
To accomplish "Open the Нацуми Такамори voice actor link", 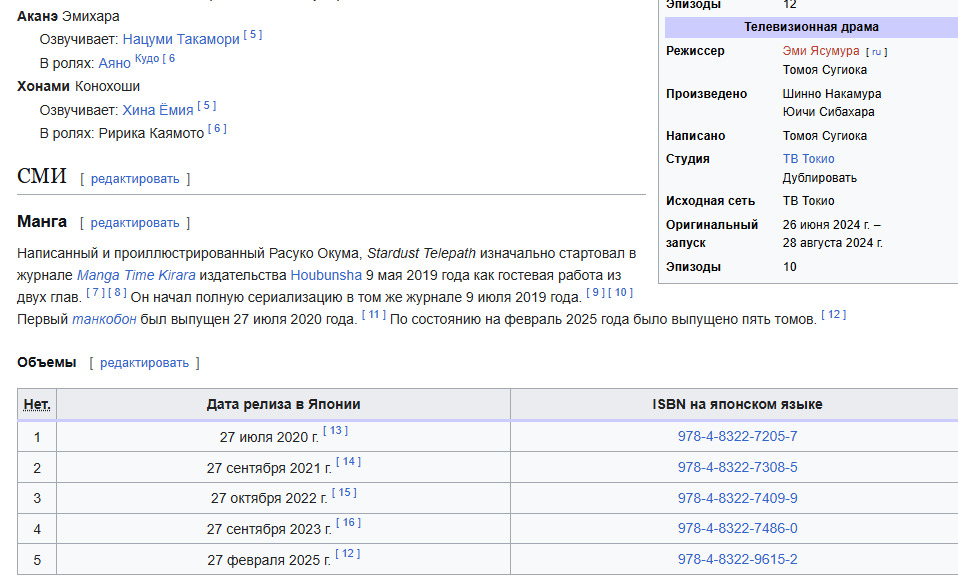I will tap(181, 39).
